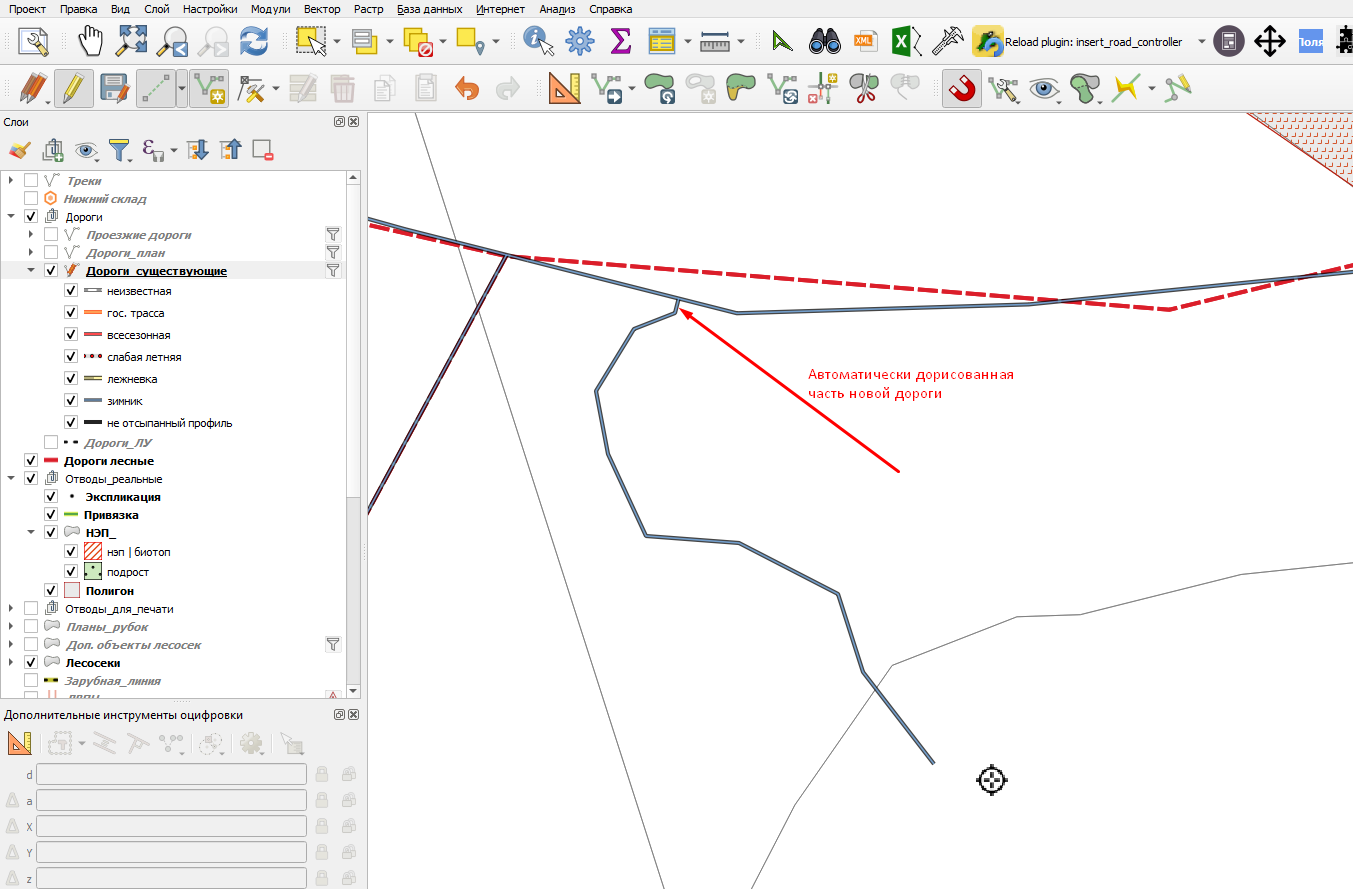This screenshot has height=889, width=1353.
Task: Open the binoculars search tool
Action: click(x=825, y=42)
